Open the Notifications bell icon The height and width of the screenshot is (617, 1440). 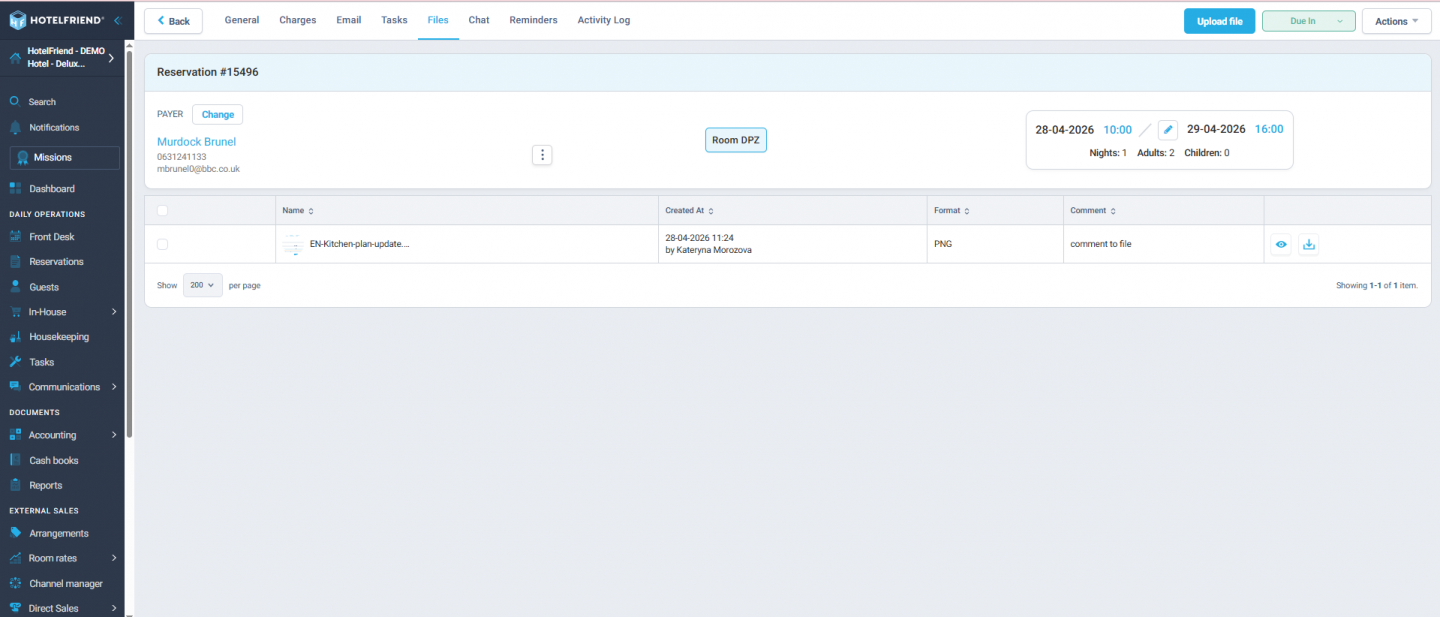18,127
